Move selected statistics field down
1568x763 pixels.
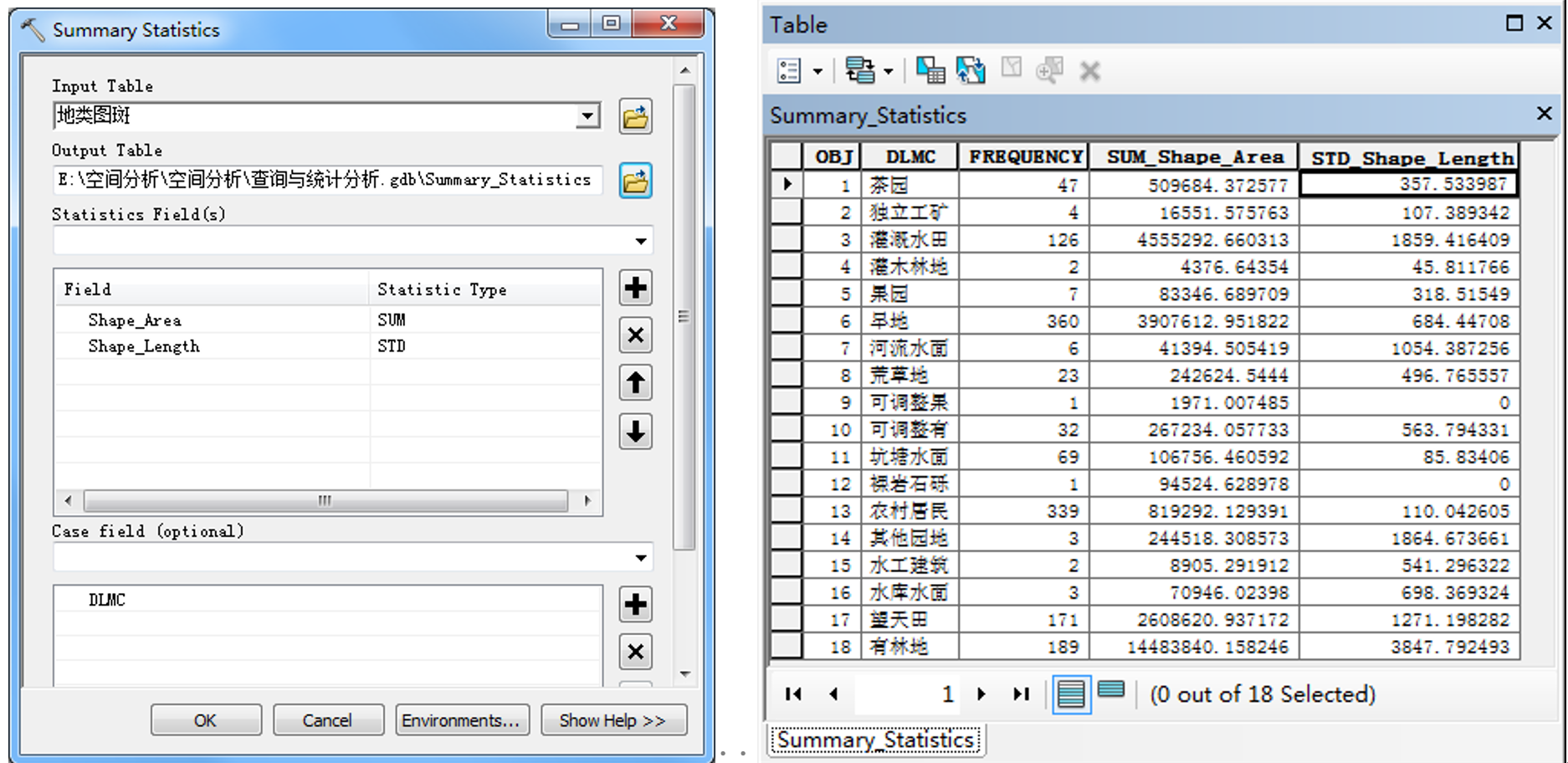[636, 432]
